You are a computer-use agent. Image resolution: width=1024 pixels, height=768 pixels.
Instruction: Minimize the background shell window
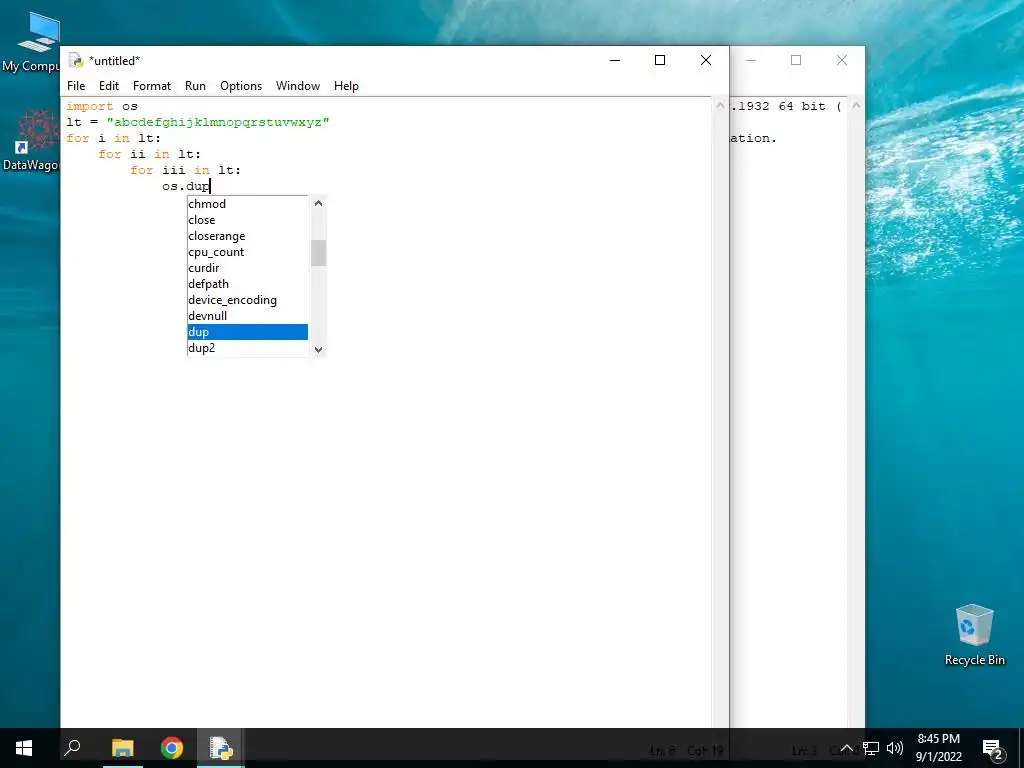point(751,60)
